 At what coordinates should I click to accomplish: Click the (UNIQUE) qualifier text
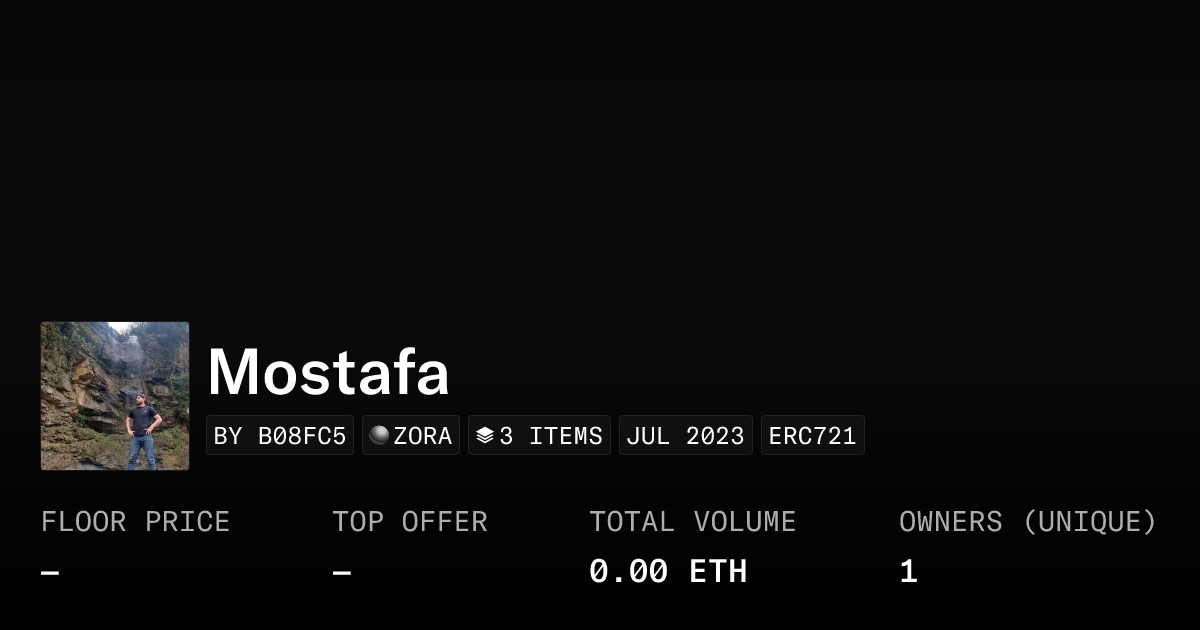1090,522
